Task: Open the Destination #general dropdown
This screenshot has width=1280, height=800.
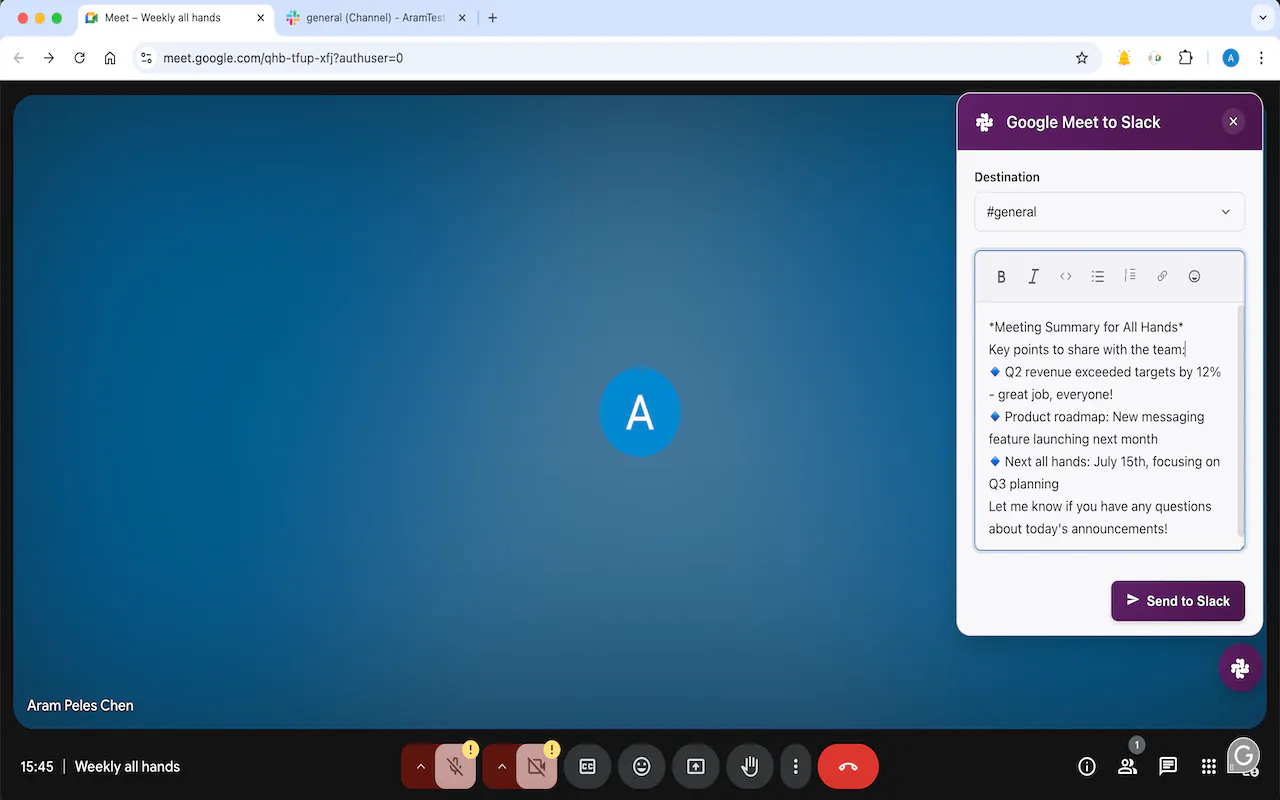Action: pyautogui.click(x=1110, y=212)
